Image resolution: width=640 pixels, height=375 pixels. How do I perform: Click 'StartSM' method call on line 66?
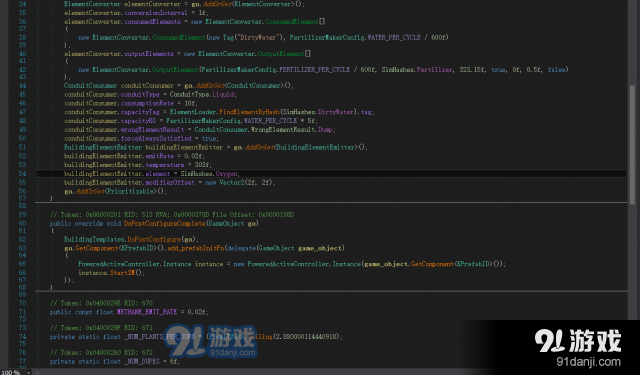[122, 273]
